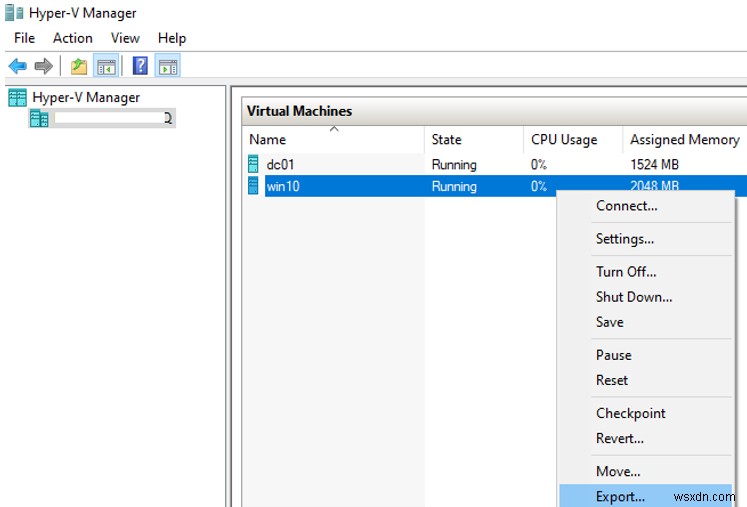
Task: Open the Action menu
Action: click(72, 38)
